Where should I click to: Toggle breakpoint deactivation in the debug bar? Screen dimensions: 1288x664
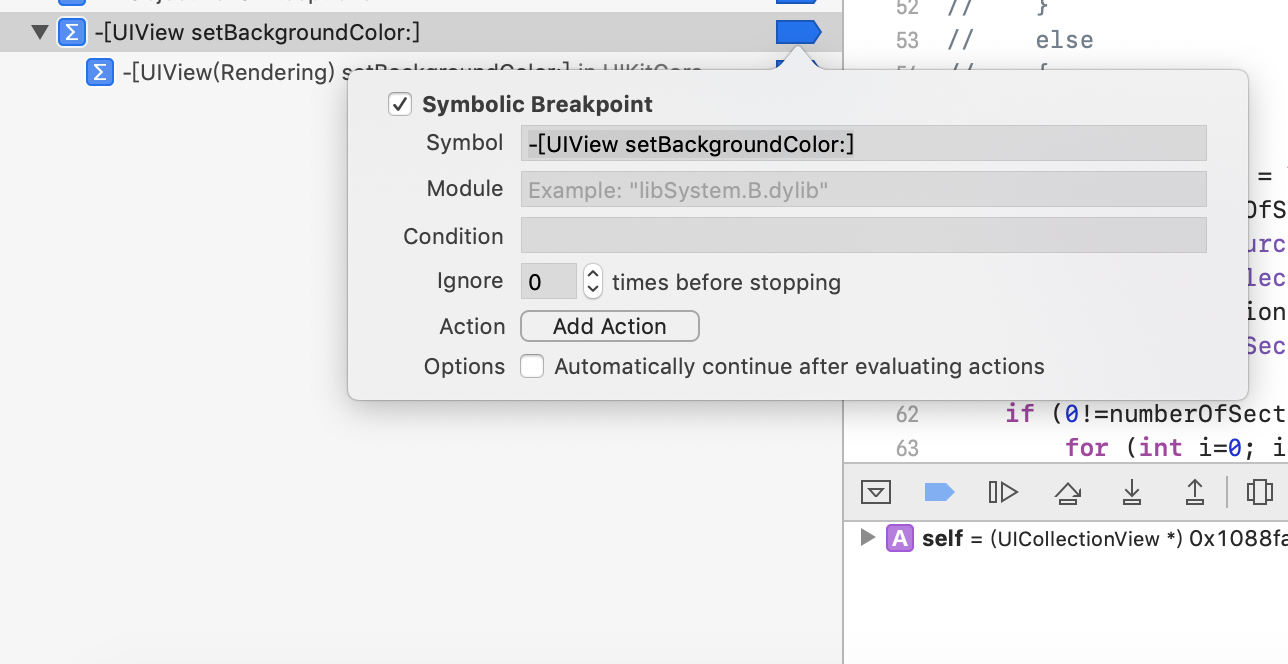[939, 492]
